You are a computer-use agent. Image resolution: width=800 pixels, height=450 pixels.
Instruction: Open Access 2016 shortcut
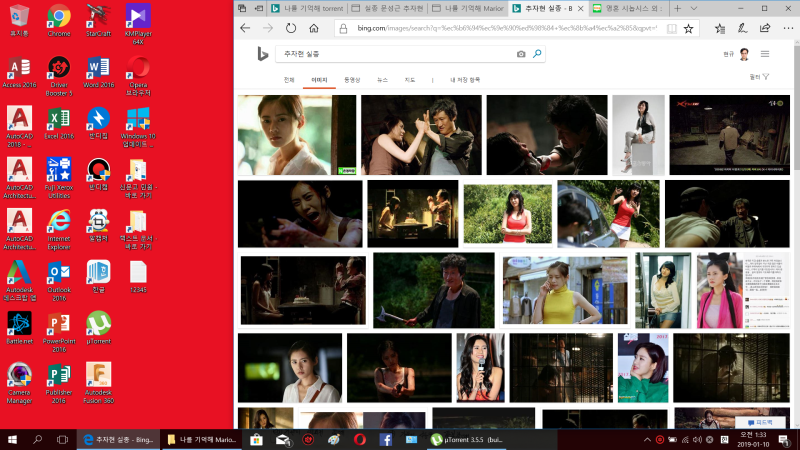point(19,72)
